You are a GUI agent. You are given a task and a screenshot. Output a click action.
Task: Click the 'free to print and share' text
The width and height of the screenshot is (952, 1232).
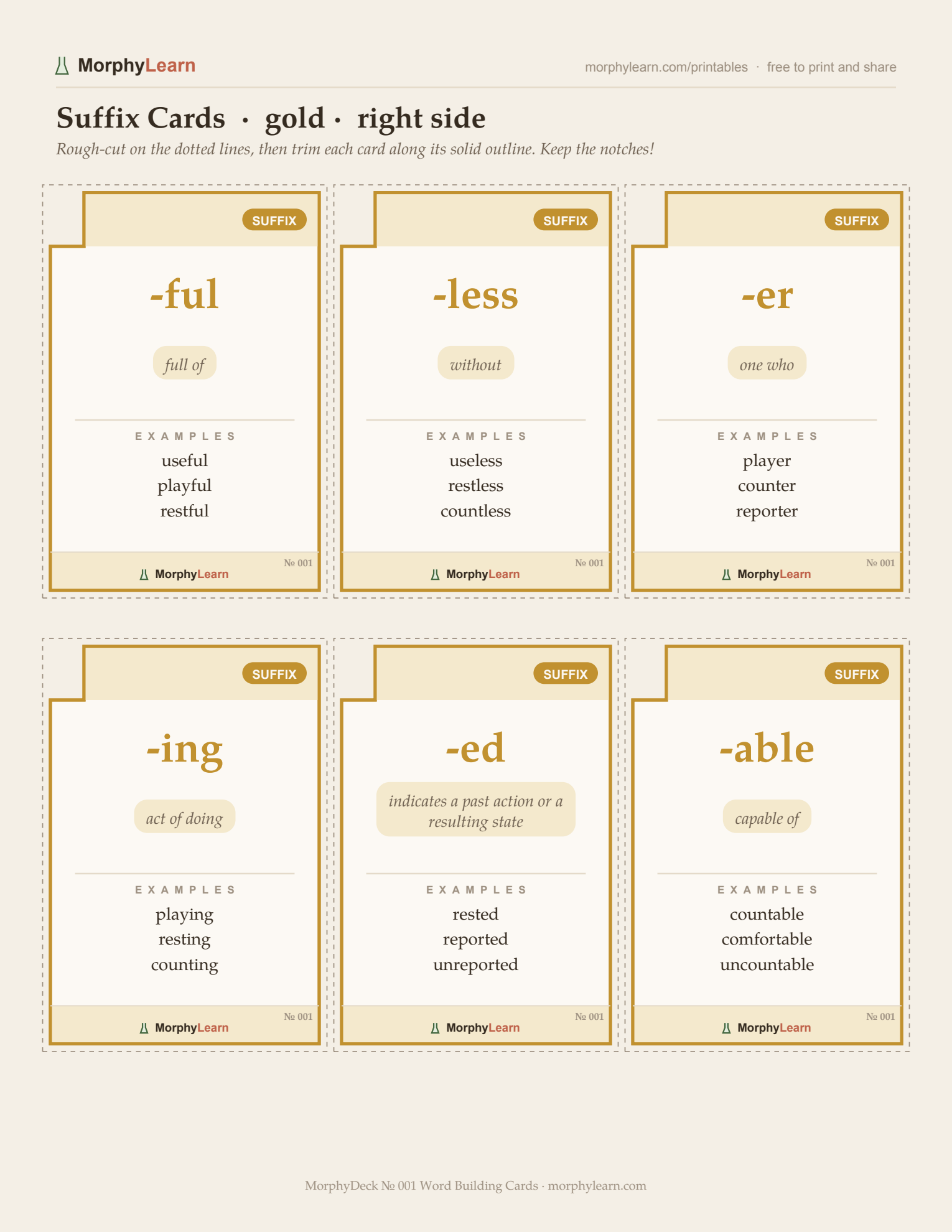click(x=831, y=67)
